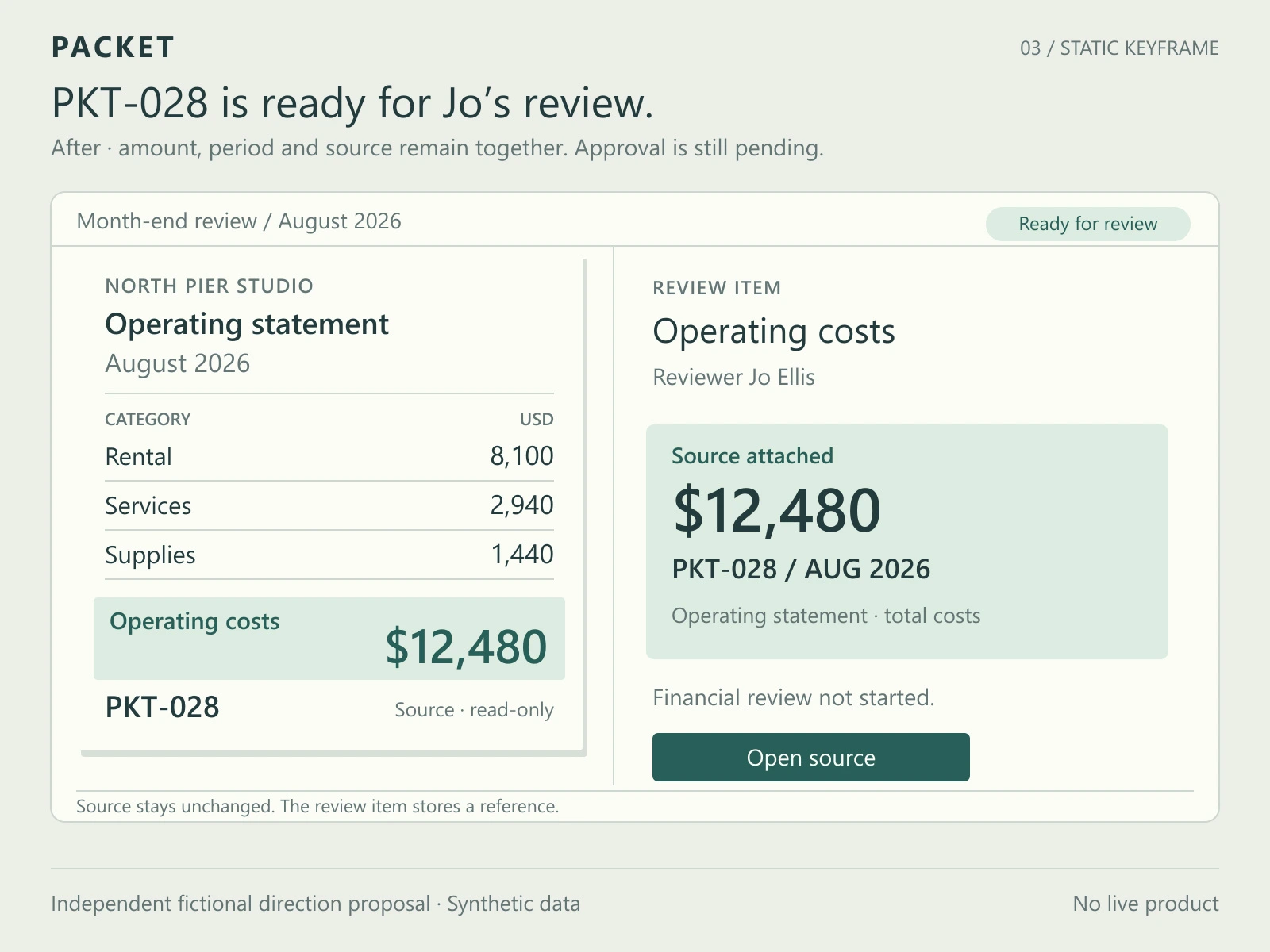
Task: Click the PACKET logo heading
Action: tap(113, 48)
